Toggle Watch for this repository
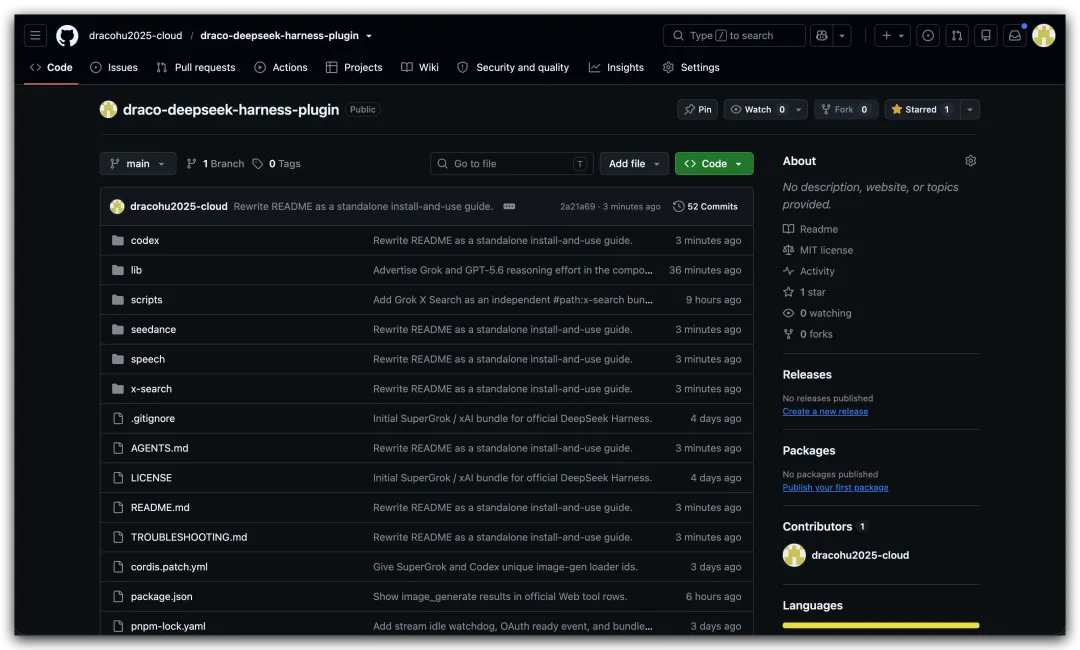The width and height of the screenshot is (1080, 650). click(757, 109)
